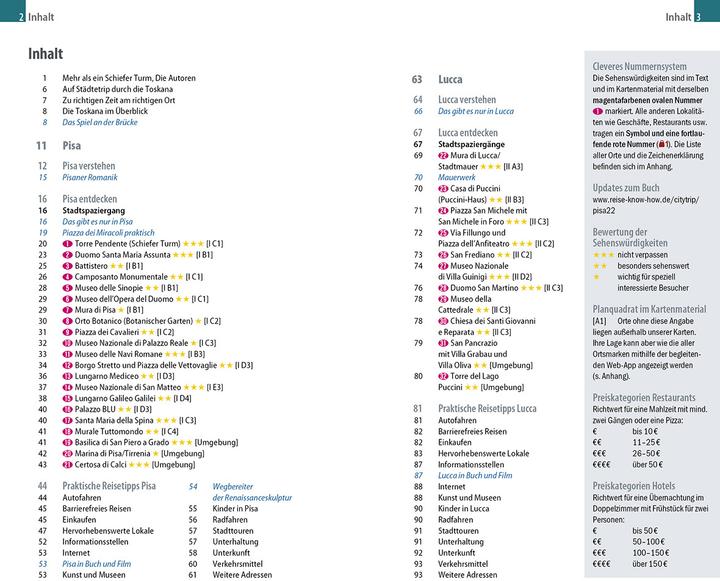720x581 pixels.
Task: Click magenta number 1 beside Torre Pendente
Action: point(67,243)
